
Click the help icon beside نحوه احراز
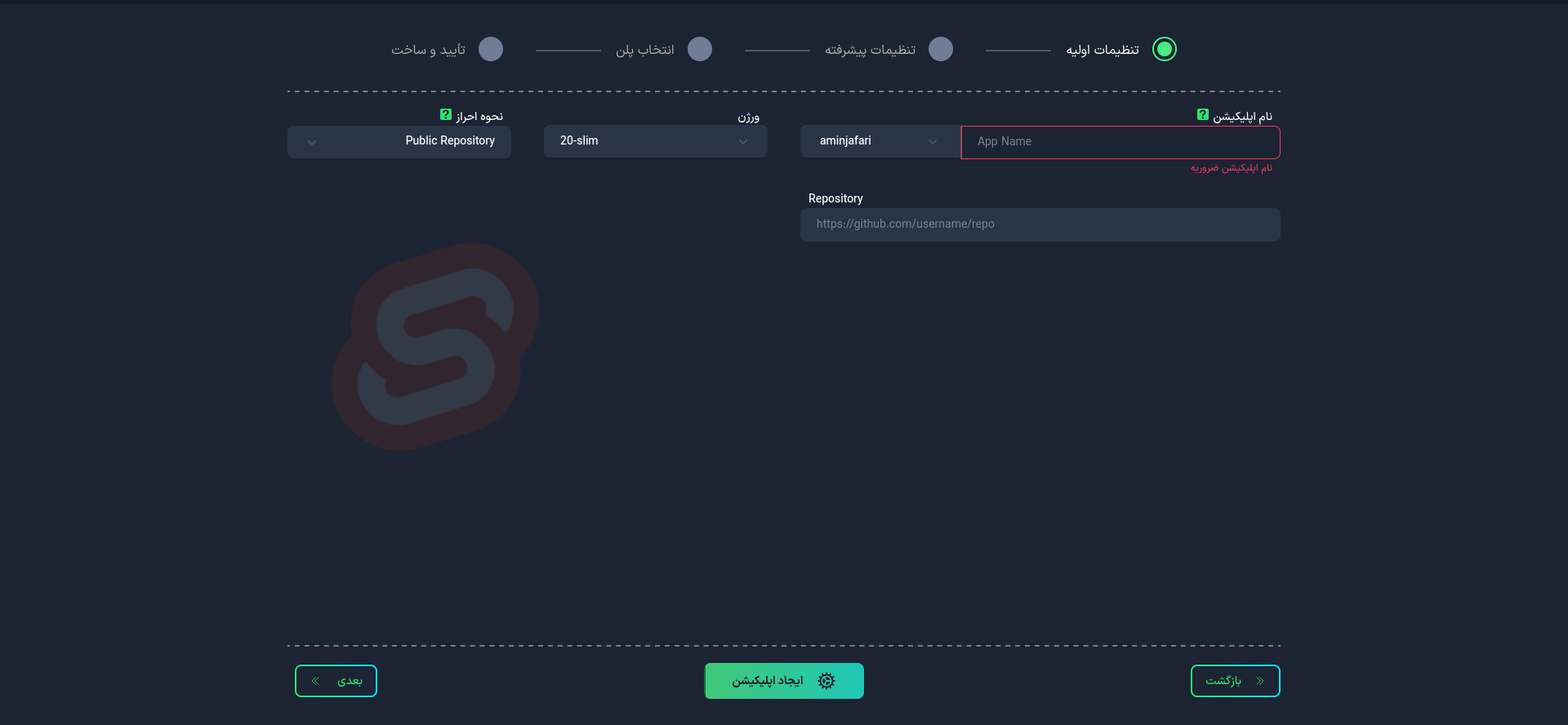445,115
